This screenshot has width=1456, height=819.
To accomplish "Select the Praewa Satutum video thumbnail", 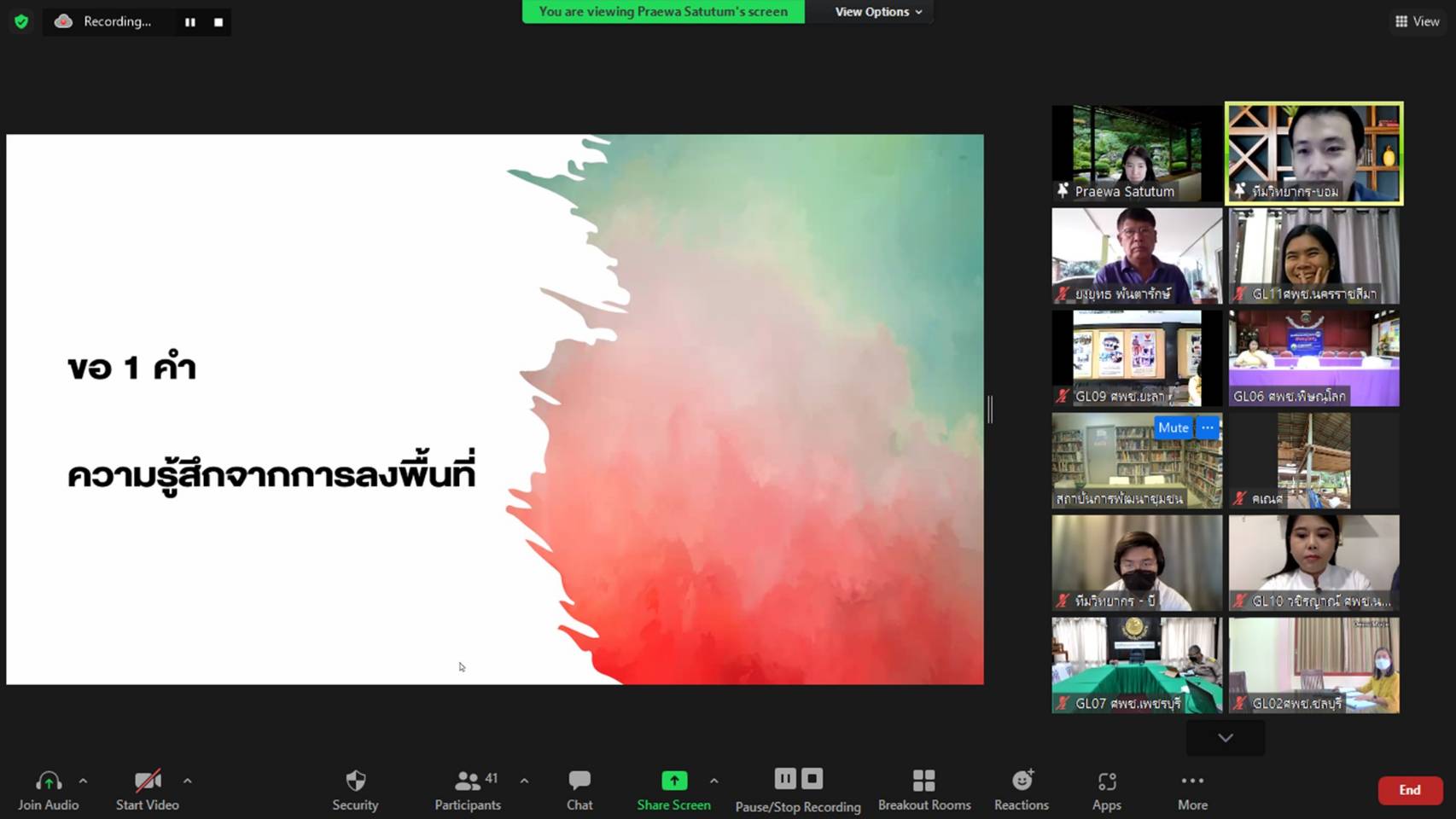I will (1137, 154).
